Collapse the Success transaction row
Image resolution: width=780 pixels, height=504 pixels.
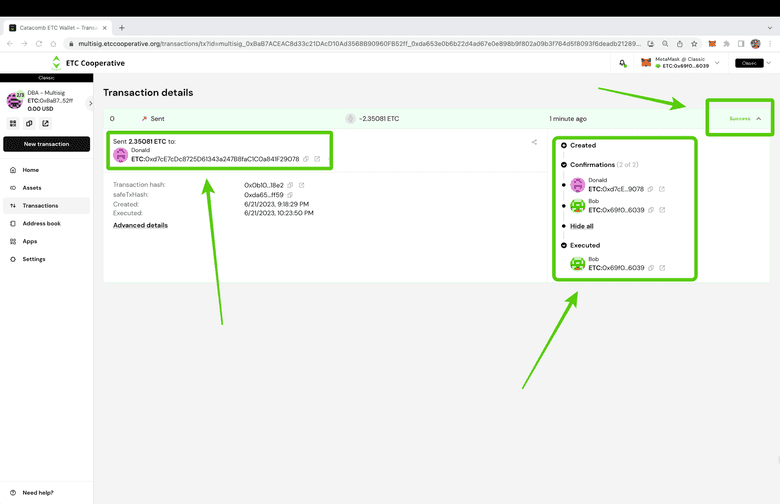tap(758, 118)
